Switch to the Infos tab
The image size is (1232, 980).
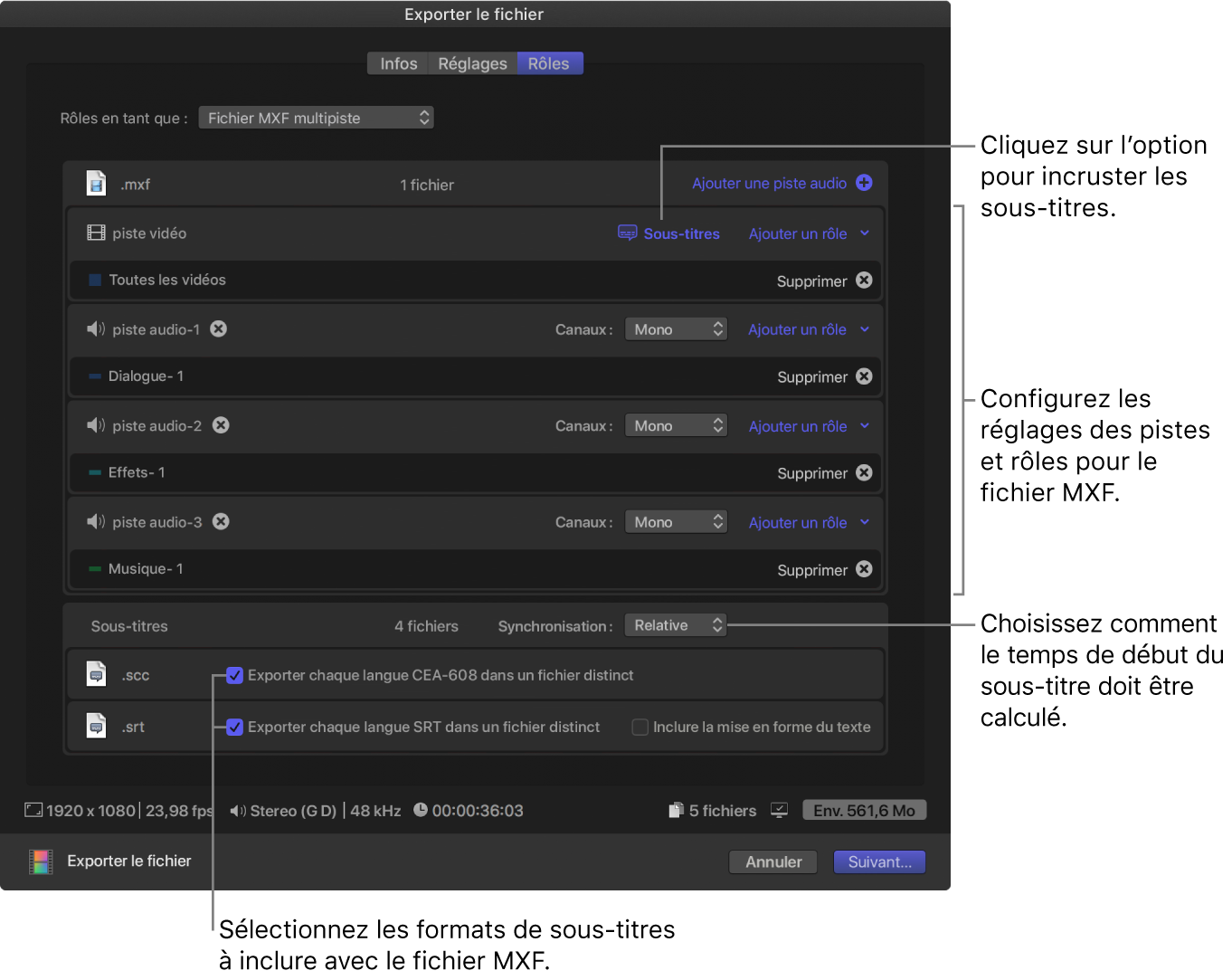coord(398,63)
